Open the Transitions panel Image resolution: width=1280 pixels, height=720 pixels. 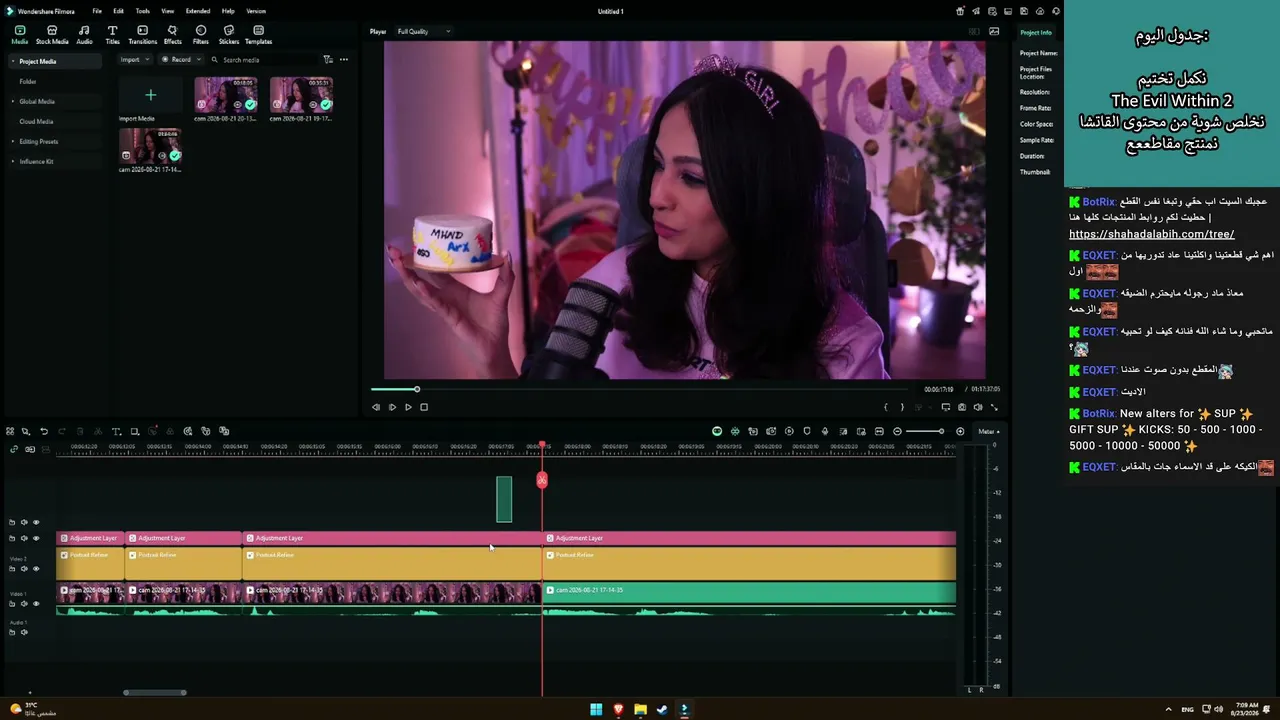tap(142, 35)
